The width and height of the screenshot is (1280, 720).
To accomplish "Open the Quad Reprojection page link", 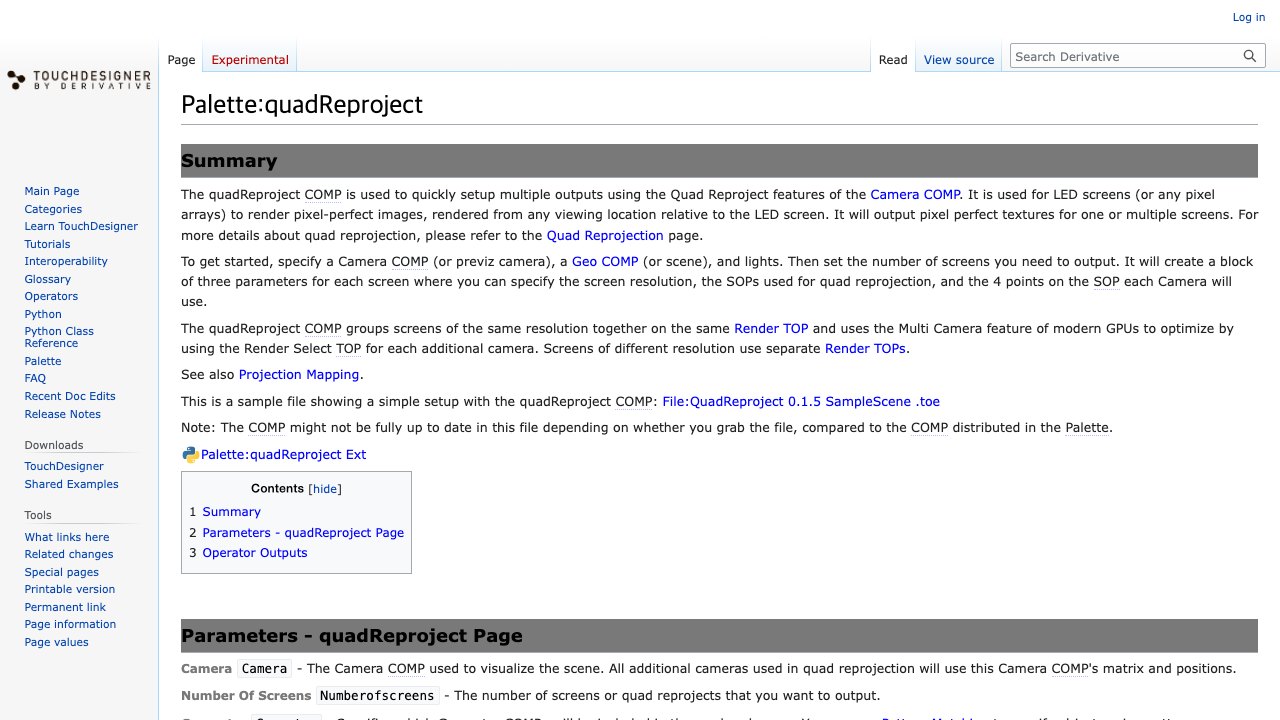I will point(605,236).
